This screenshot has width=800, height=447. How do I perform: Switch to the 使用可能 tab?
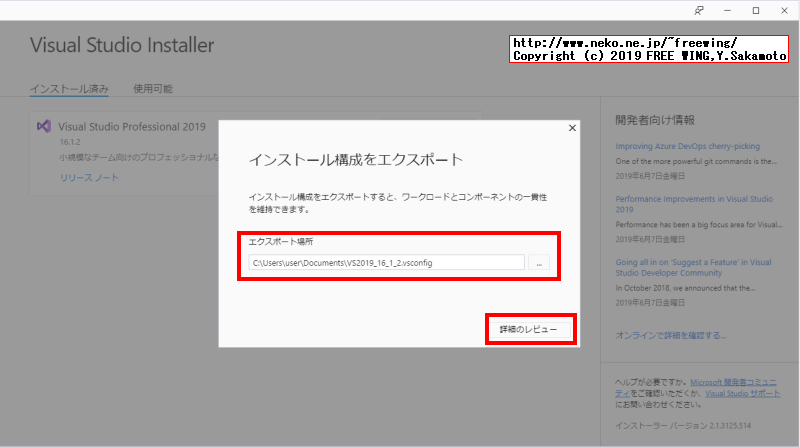click(153, 88)
